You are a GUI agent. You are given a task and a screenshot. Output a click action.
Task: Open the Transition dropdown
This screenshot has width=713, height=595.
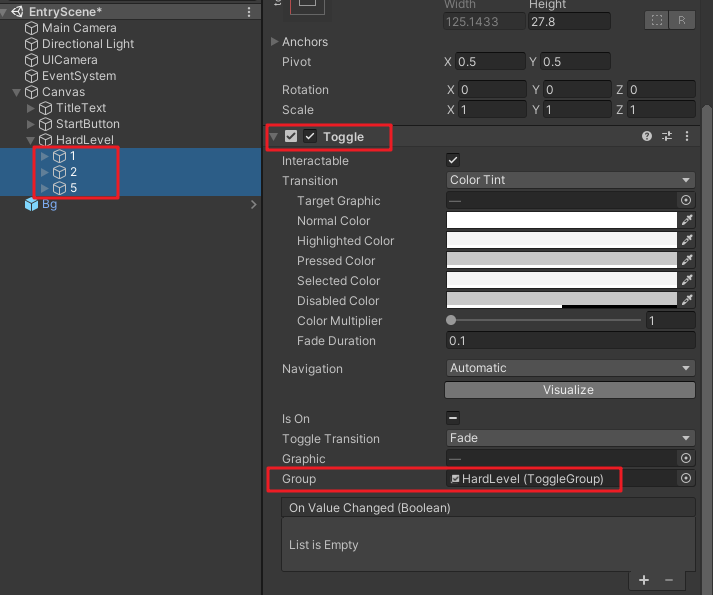coord(570,180)
